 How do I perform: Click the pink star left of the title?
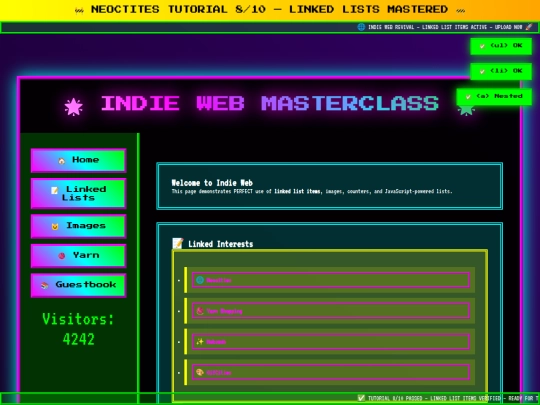pyautogui.click(x=74, y=107)
